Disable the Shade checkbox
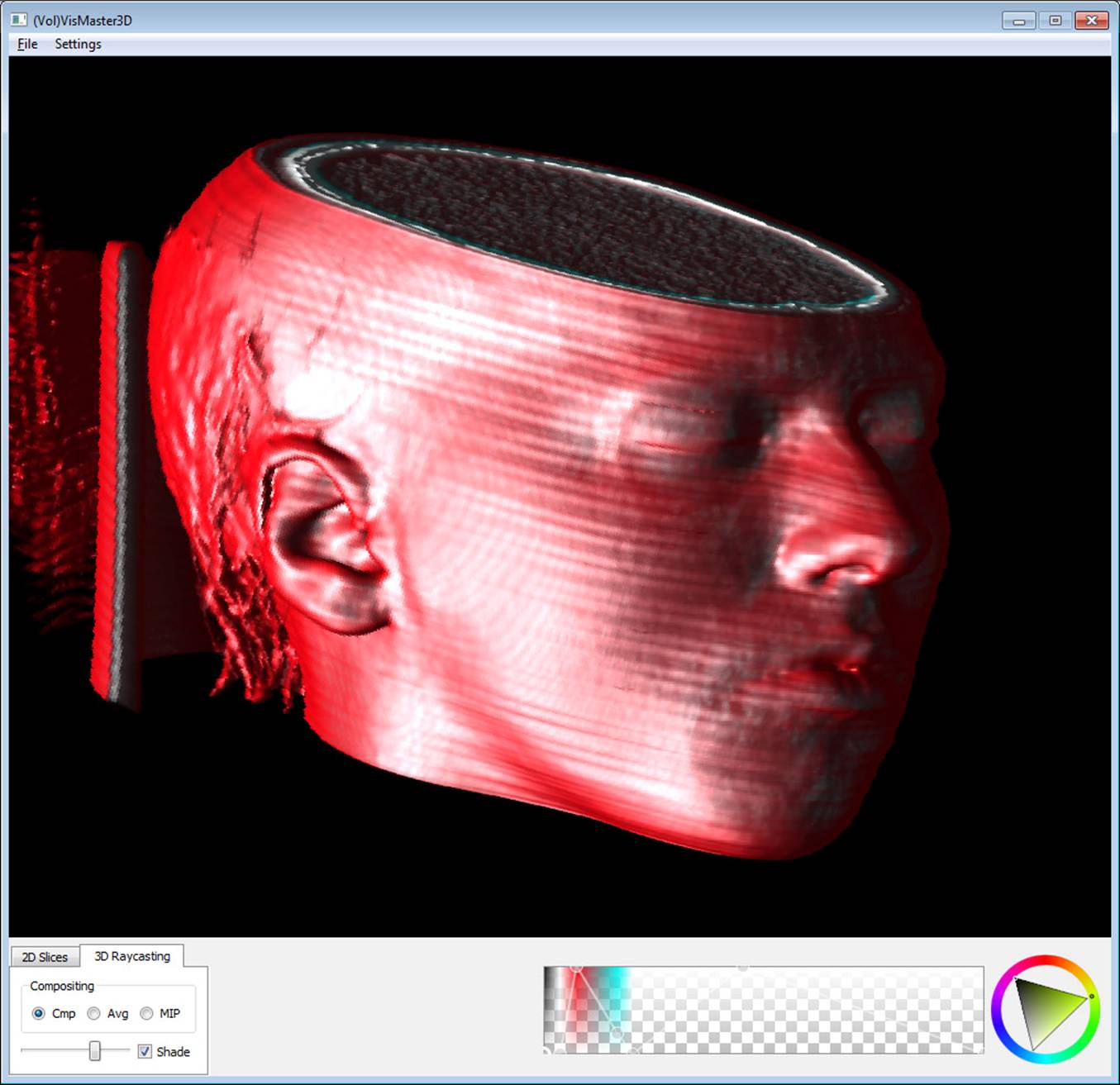Image resolution: width=1120 pixels, height=1085 pixels. [x=145, y=1051]
